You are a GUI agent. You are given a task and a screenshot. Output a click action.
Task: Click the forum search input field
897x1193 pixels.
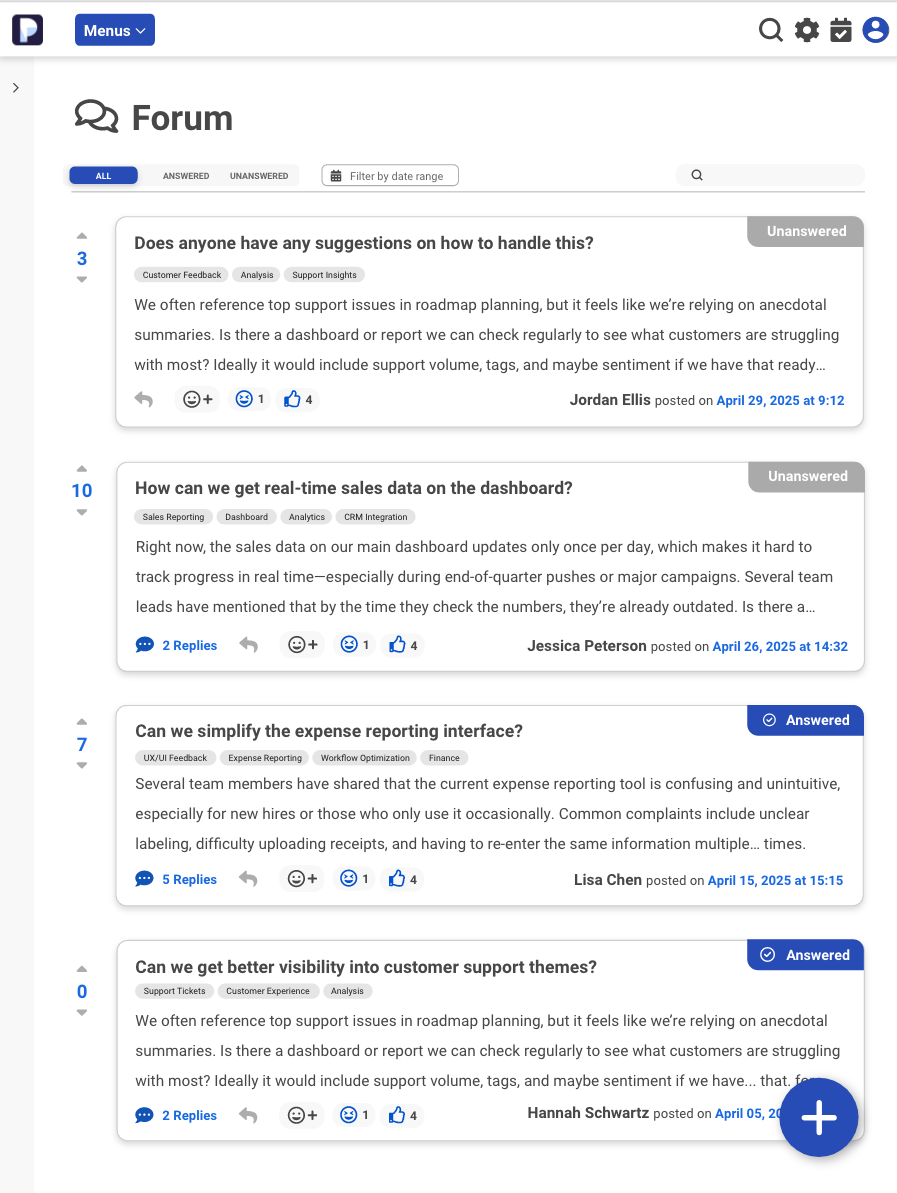[x=780, y=175]
